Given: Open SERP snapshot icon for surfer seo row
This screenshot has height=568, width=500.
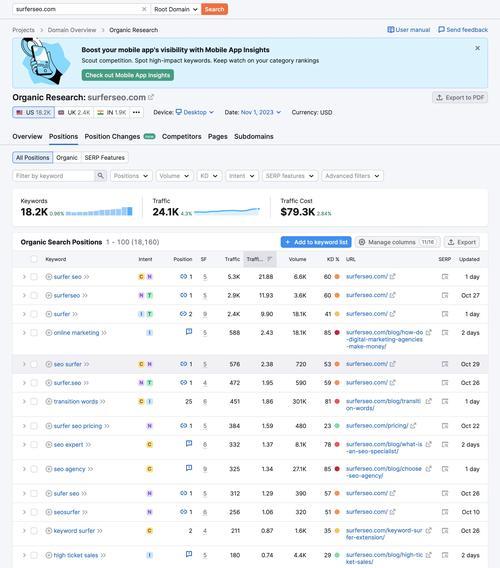Looking at the screenshot, I should [445, 277].
